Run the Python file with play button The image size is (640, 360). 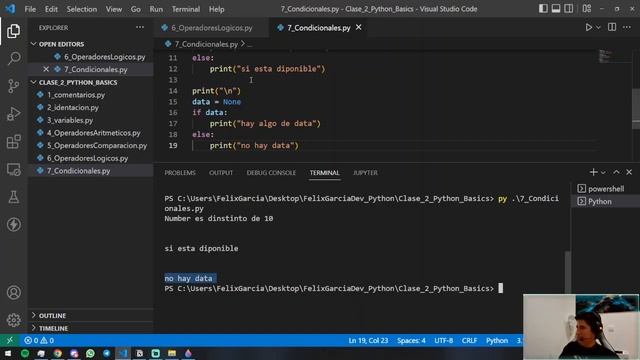pyautogui.click(x=589, y=27)
